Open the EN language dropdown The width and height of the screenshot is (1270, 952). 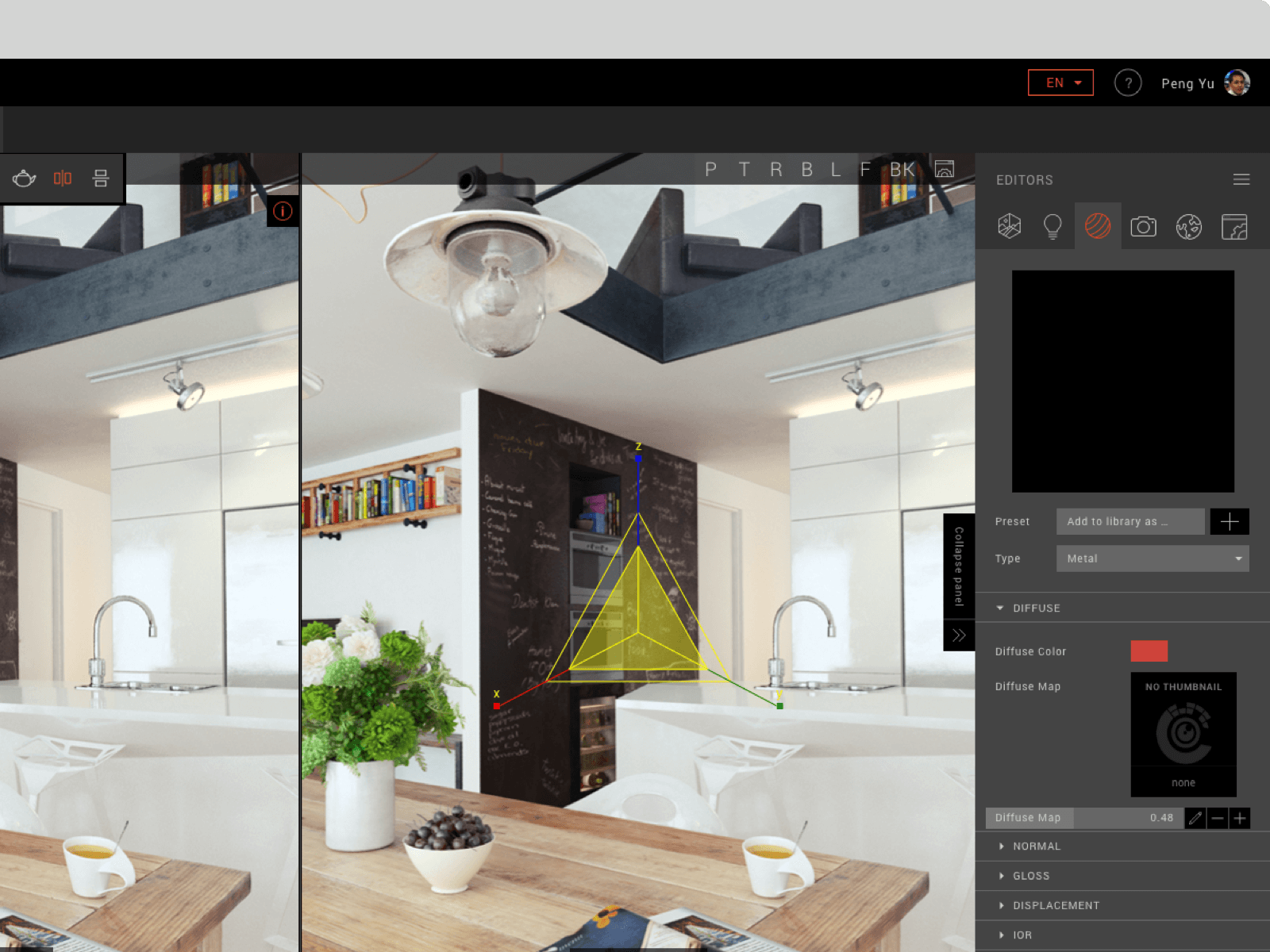tap(1060, 83)
